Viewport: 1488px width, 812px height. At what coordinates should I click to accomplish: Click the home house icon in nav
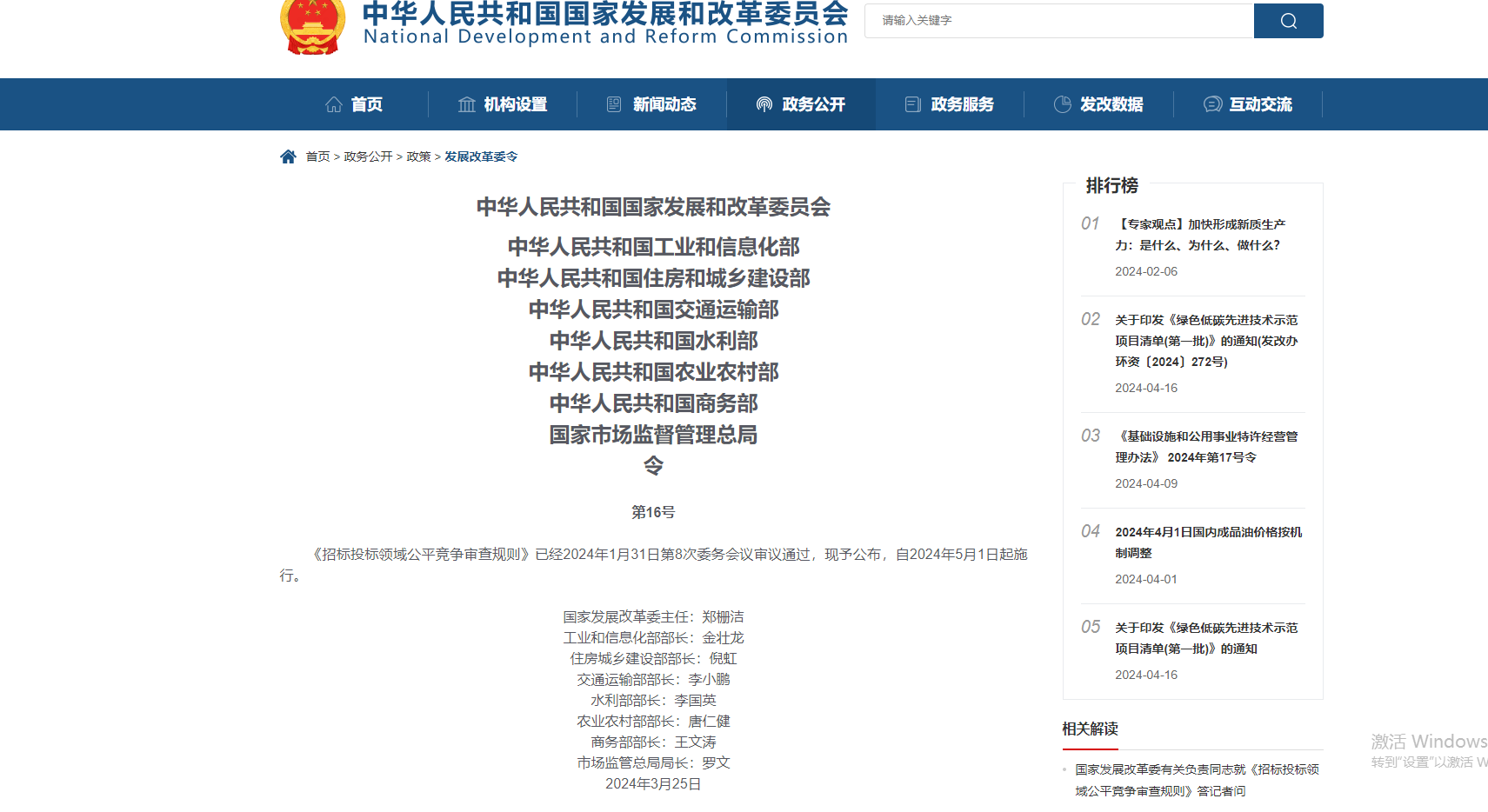click(x=334, y=104)
